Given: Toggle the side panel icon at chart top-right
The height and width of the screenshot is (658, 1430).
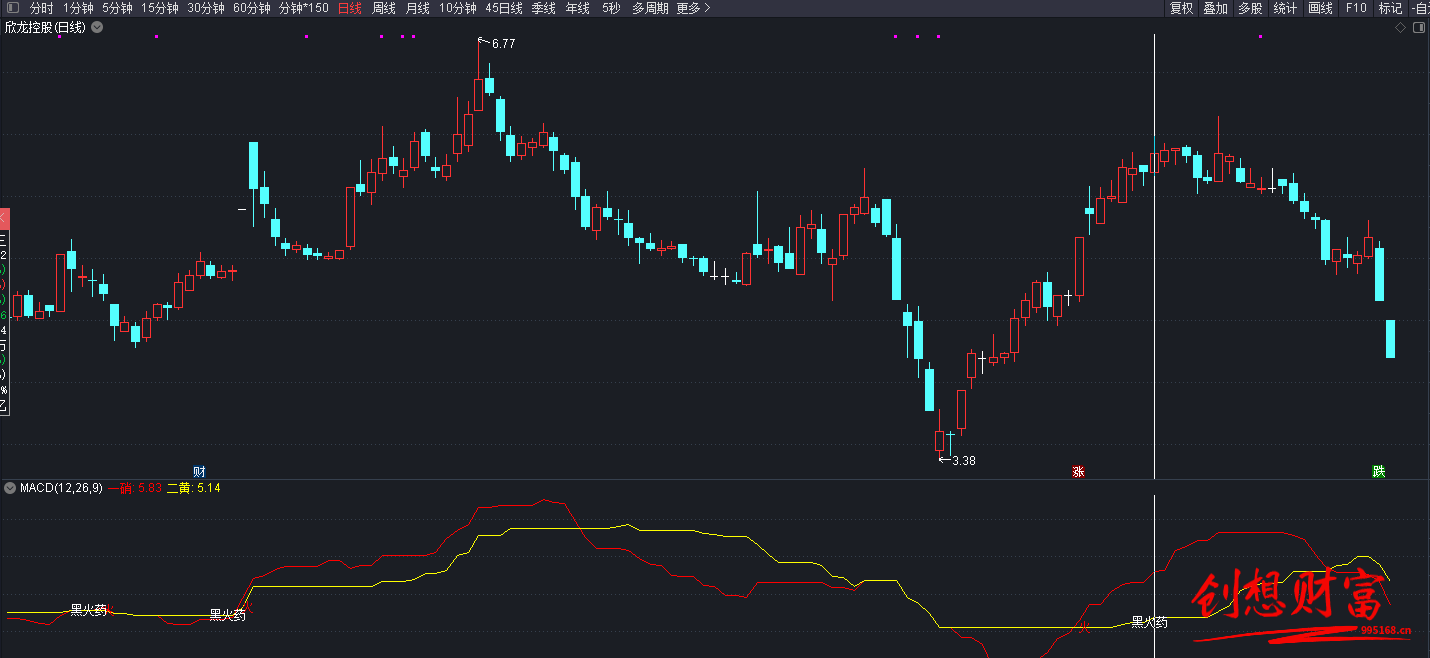Looking at the screenshot, I should [x=1419, y=28].
